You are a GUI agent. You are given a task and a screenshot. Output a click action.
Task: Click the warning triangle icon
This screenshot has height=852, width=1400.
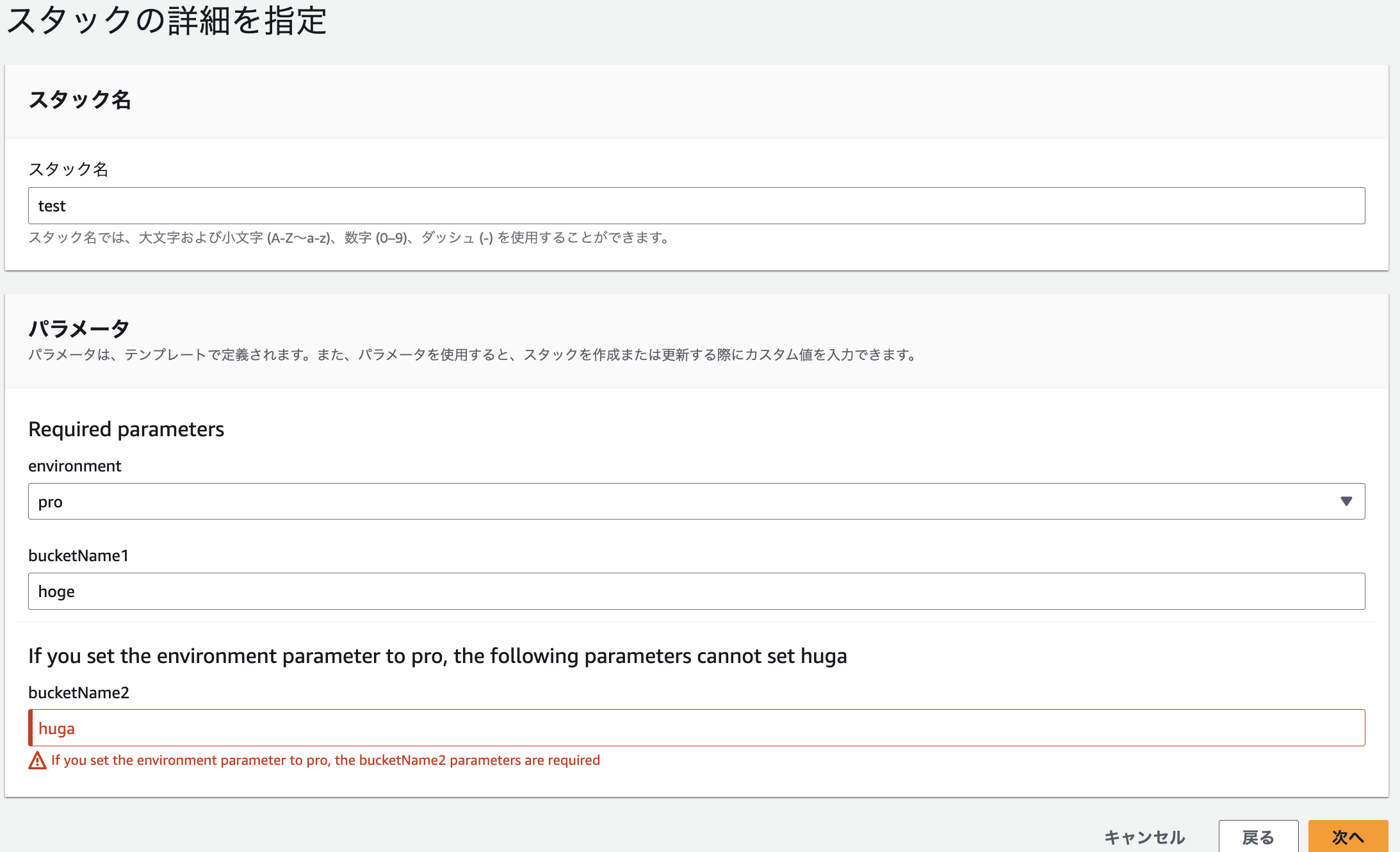37,760
